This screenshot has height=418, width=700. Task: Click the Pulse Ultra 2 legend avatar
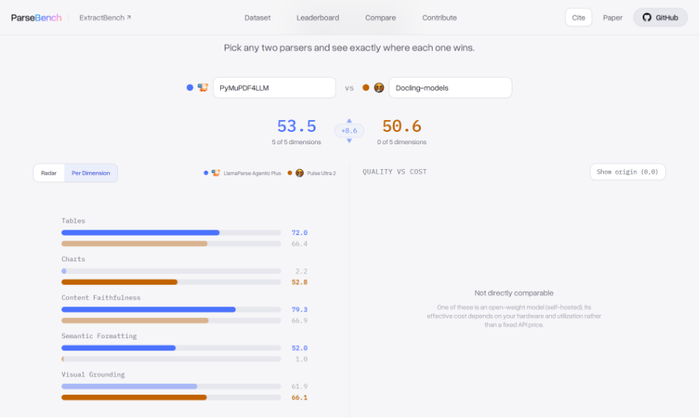click(x=300, y=173)
